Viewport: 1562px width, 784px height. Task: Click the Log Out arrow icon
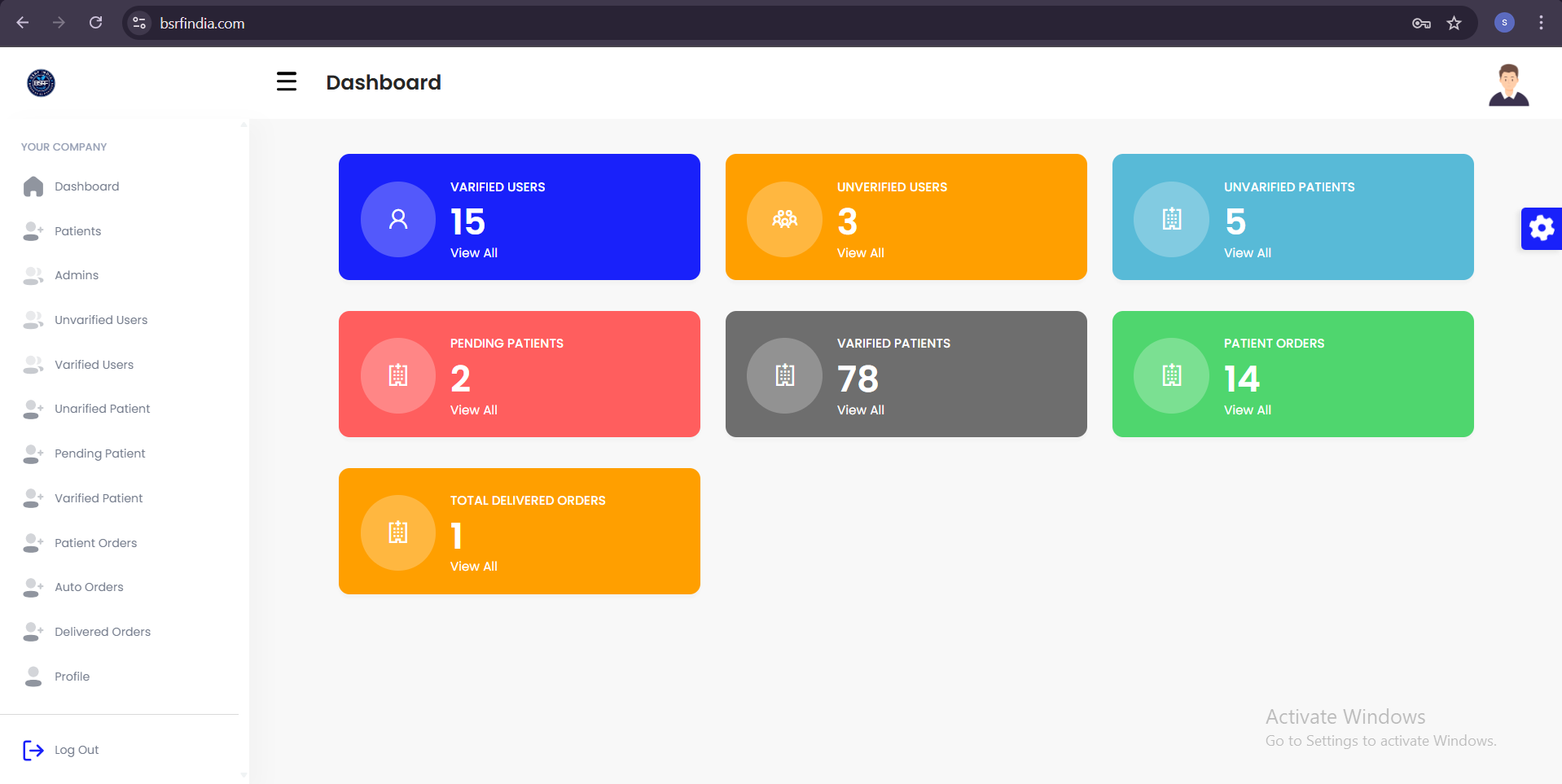coord(33,750)
